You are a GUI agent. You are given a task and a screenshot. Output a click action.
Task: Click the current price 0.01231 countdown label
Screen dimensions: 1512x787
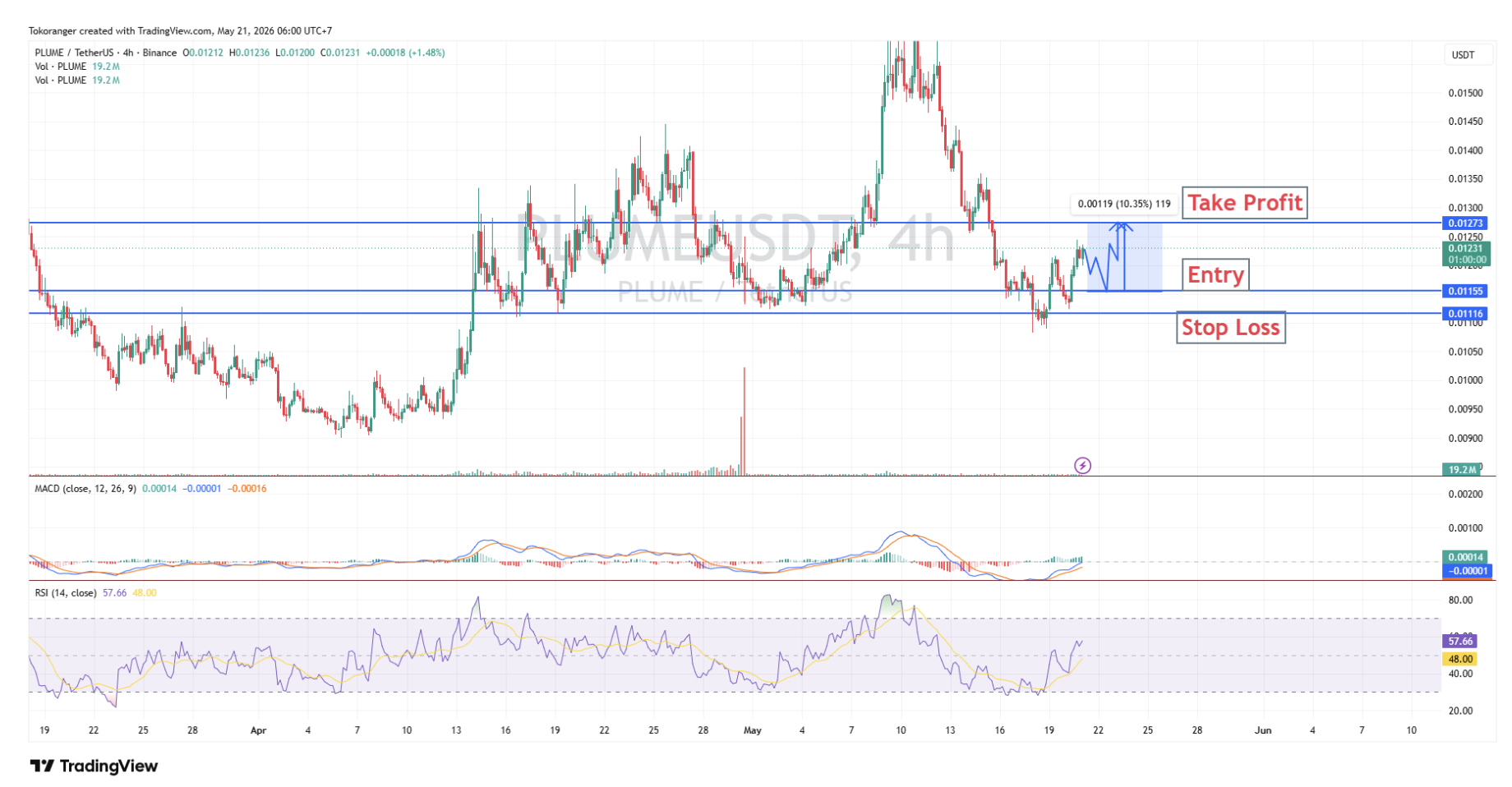click(x=1466, y=254)
